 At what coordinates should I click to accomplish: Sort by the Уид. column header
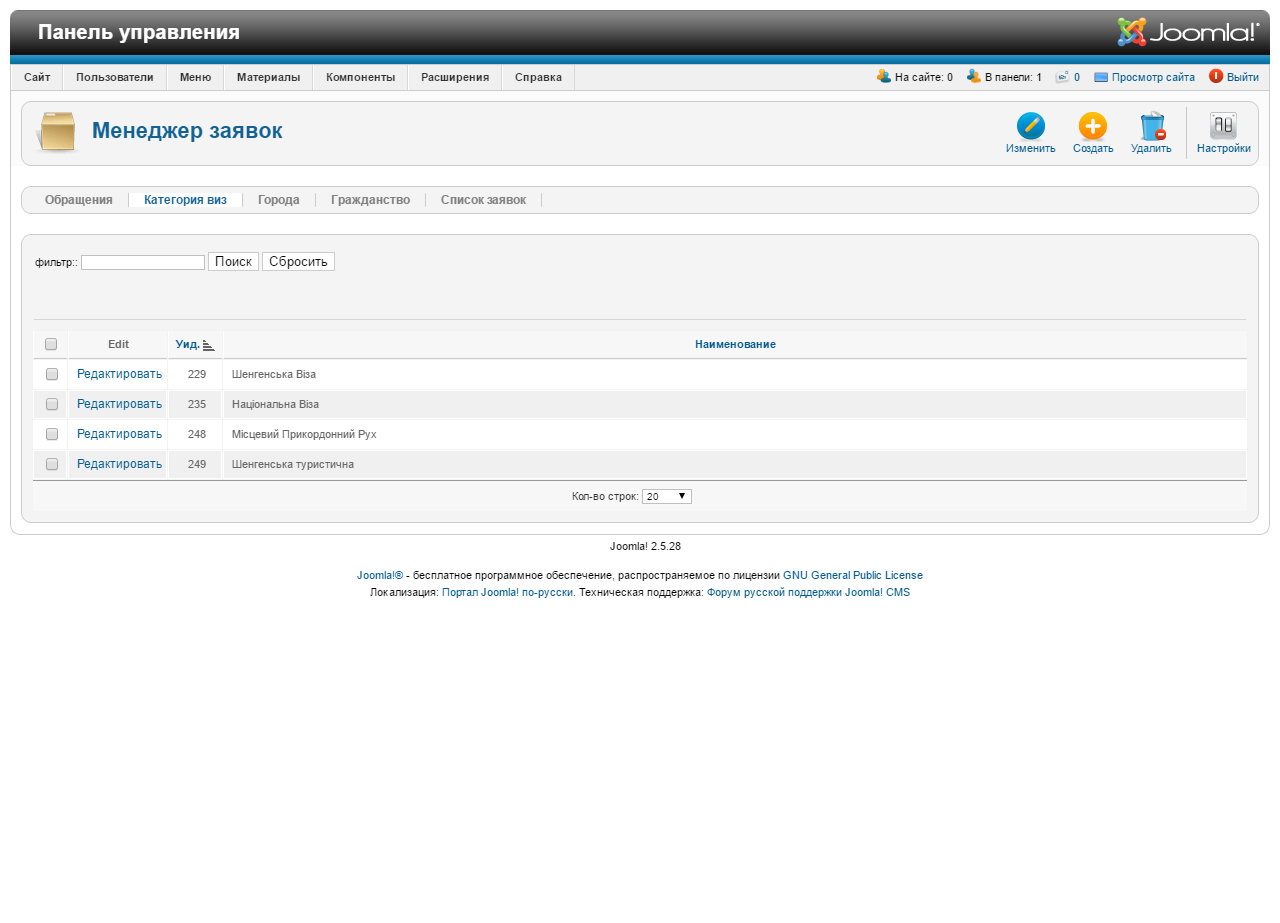click(x=188, y=345)
